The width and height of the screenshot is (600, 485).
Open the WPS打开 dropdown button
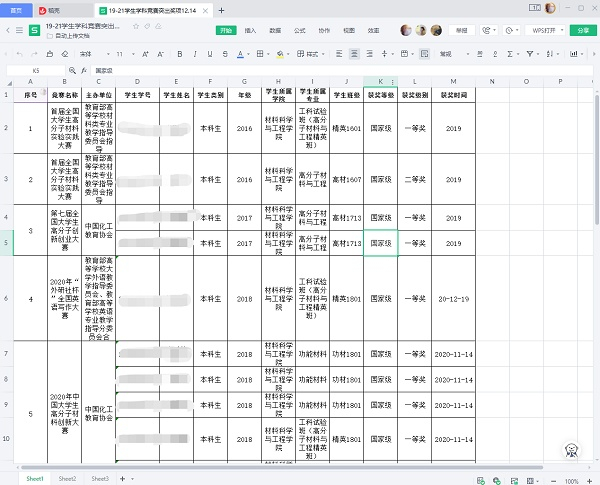point(545,30)
